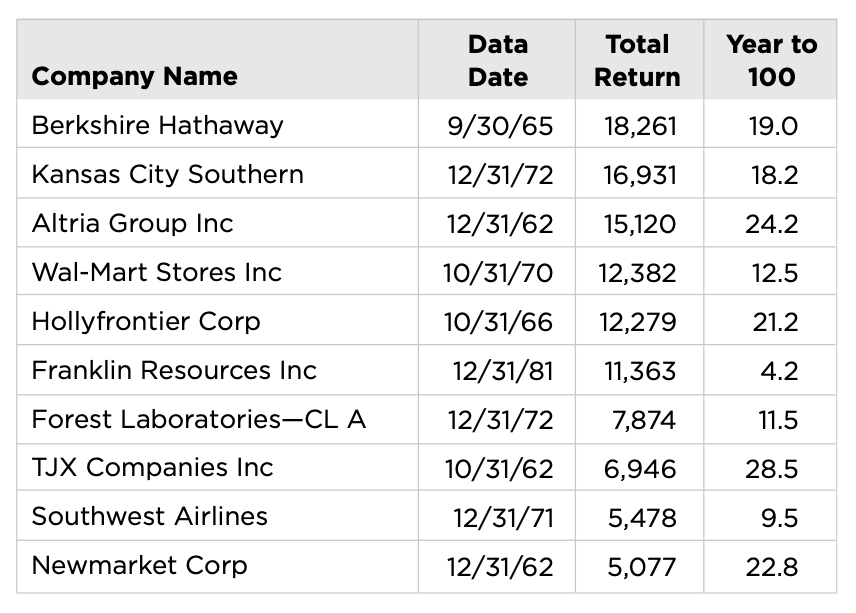The height and width of the screenshot is (613, 856).
Task: Click the 18,261 total return value
Action: coord(641,126)
